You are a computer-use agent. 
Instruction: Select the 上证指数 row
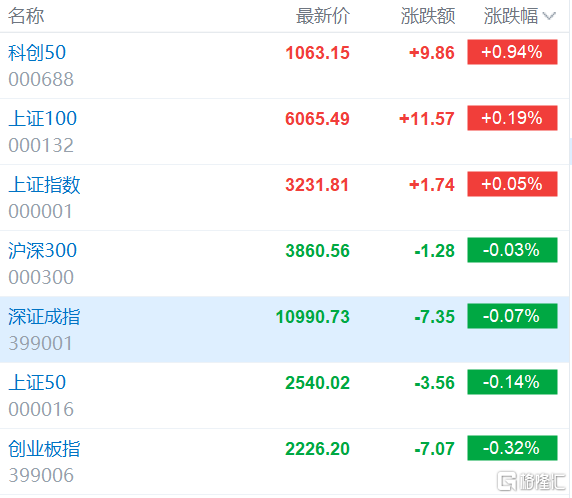[x=285, y=198]
